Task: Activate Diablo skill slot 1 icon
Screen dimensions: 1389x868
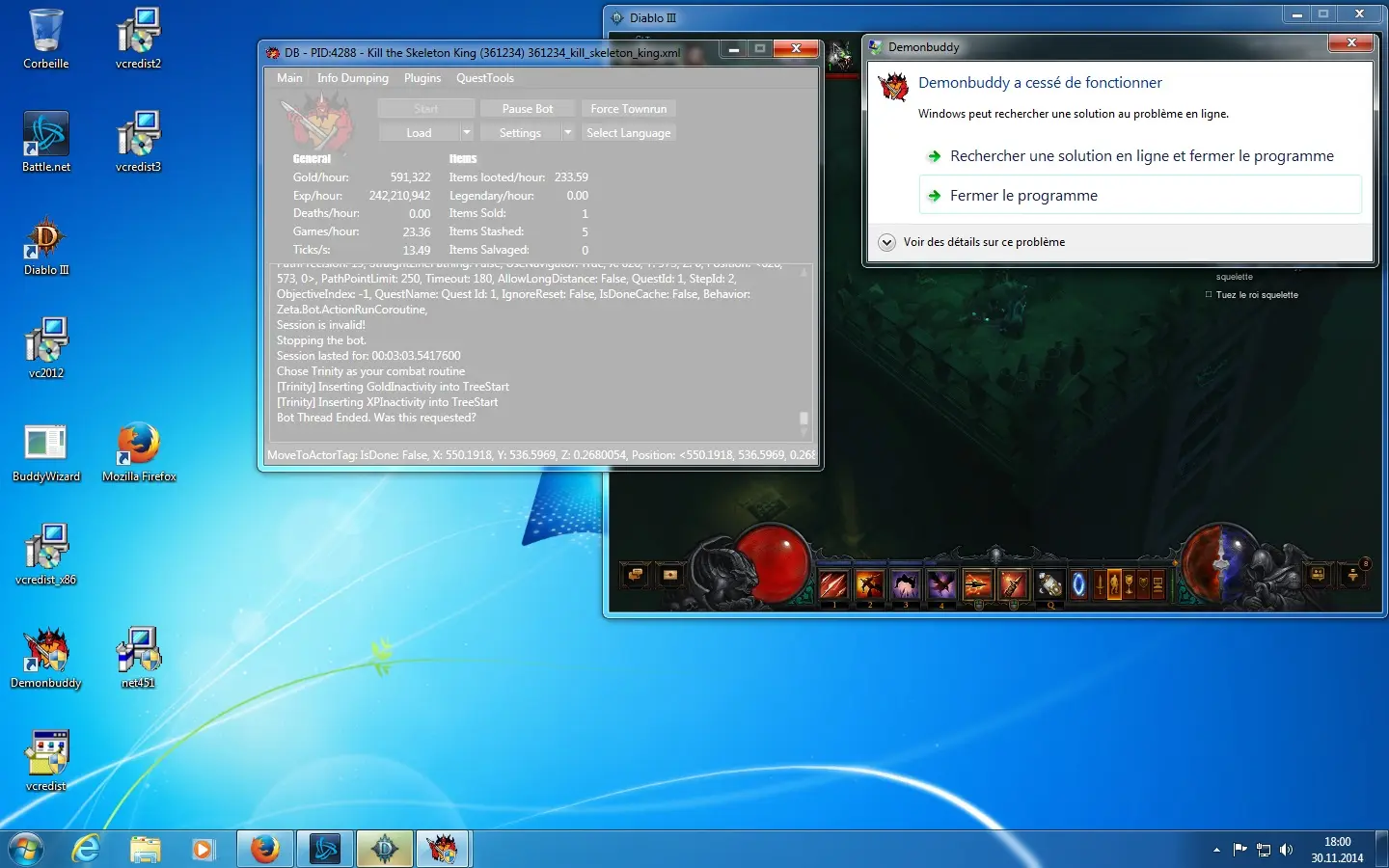Action: pos(833,584)
